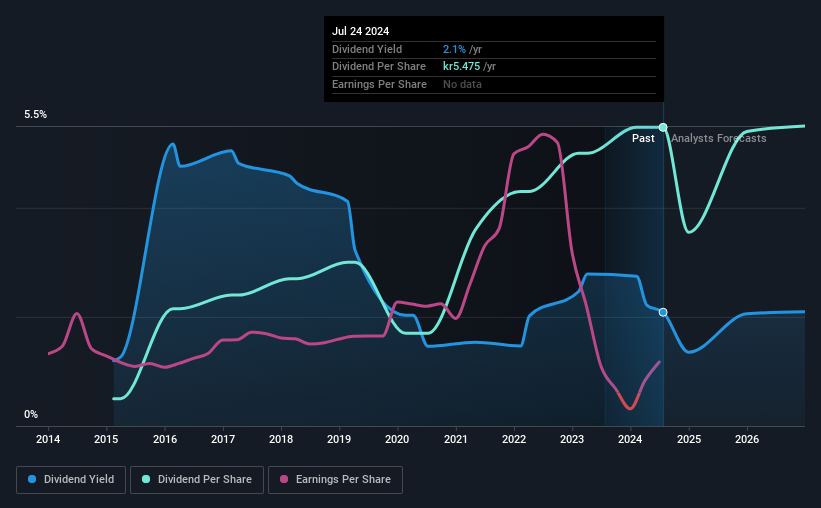Select the blue Dividend Yield data point marker
Image resolution: width=821 pixels, height=508 pixels.
(x=663, y=312)
